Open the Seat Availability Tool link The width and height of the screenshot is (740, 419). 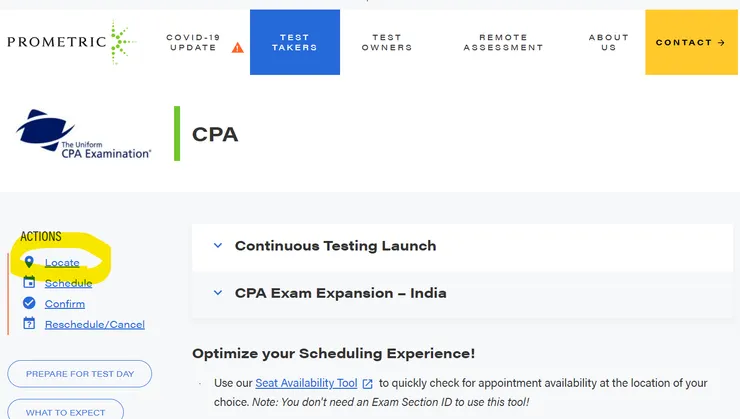coord(306,383)
